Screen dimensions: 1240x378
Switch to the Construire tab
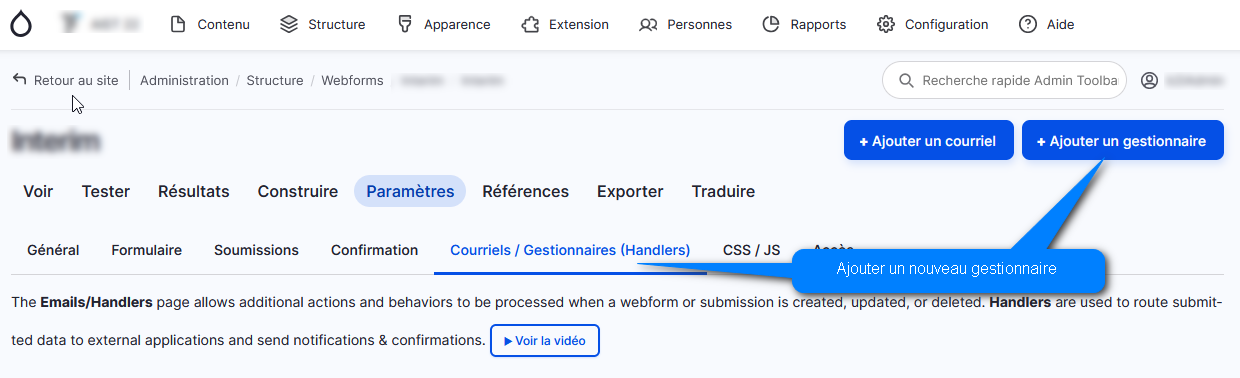click(298, 191)
